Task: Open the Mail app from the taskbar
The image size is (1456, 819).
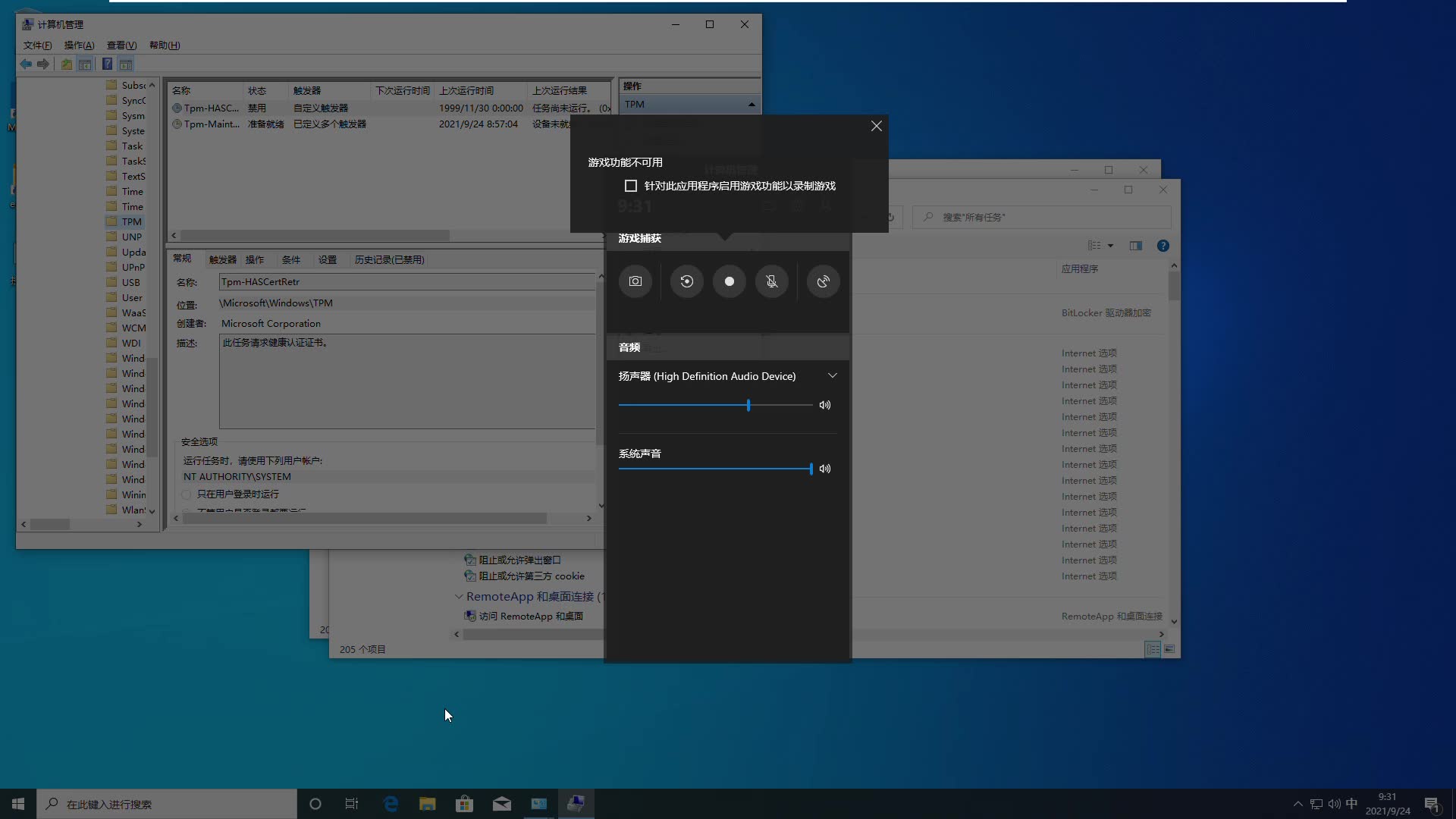Action: point(502,804)
